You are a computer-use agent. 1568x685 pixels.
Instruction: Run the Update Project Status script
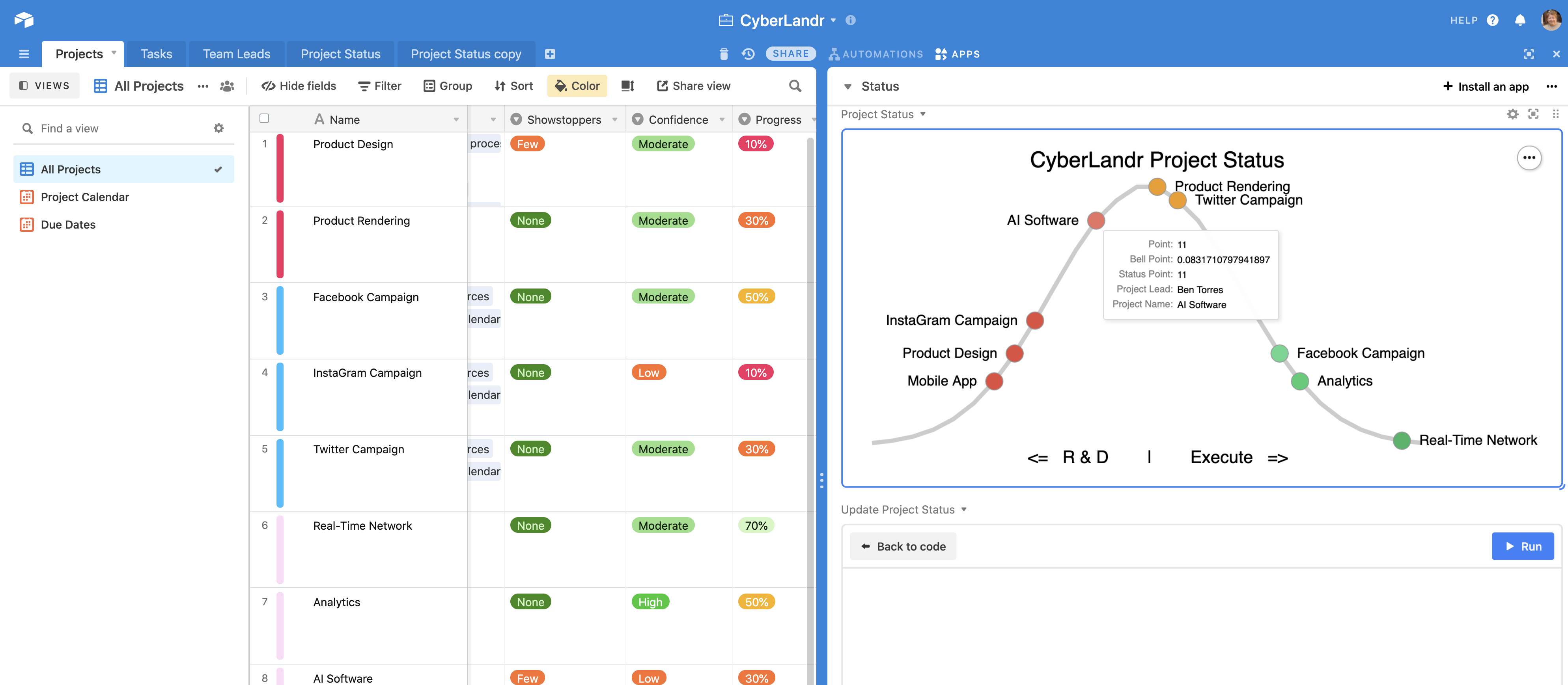point(1522,546)
